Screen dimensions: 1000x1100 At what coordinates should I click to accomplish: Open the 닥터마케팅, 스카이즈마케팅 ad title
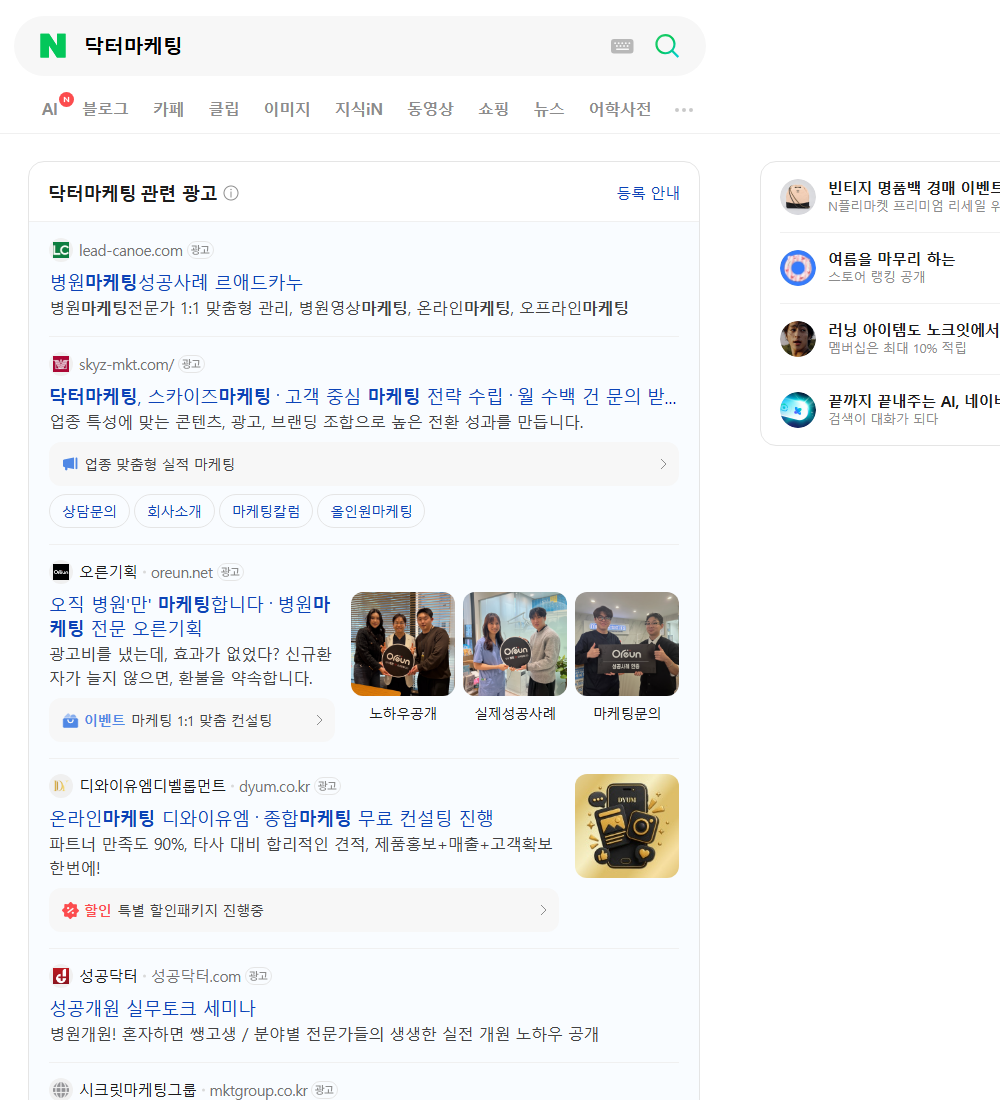click(363, 396)
